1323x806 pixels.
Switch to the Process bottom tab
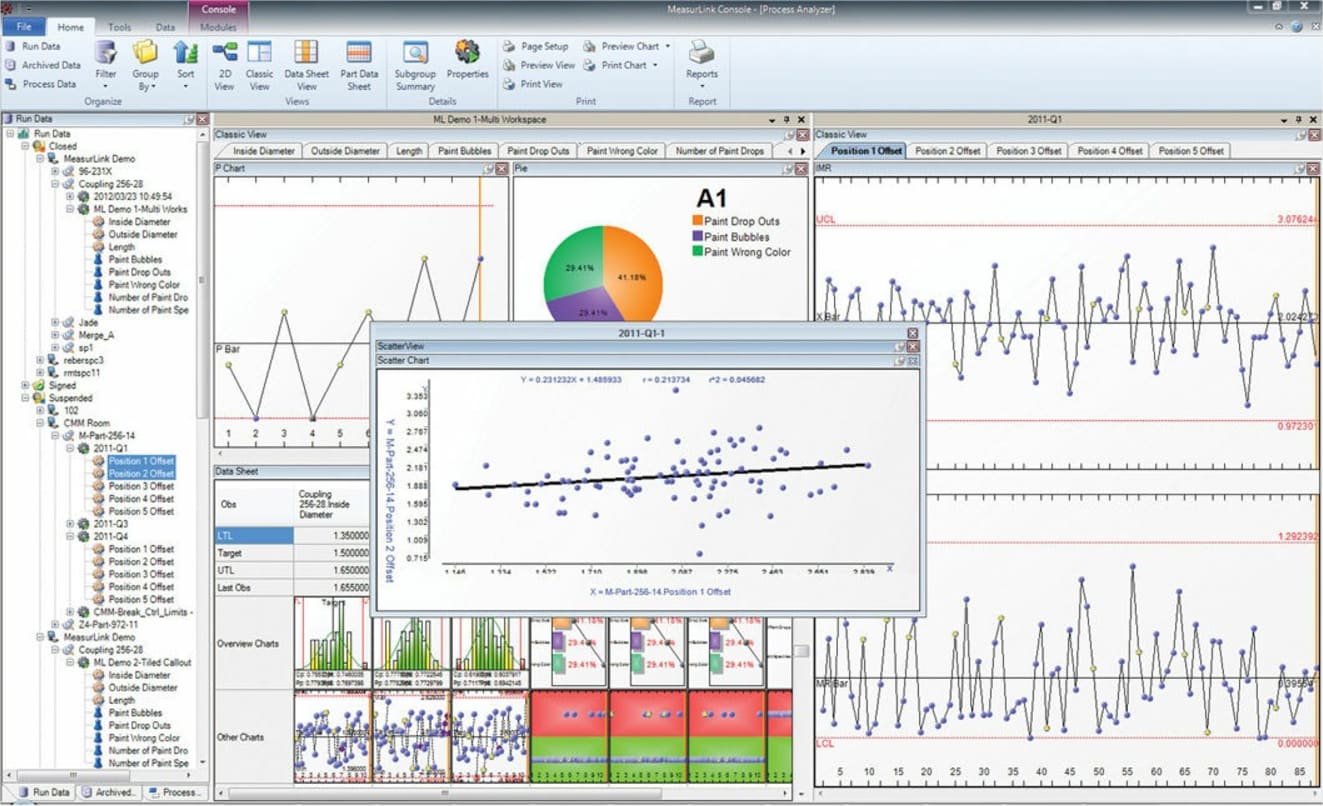pyautogui.click(x=174, y=792)
